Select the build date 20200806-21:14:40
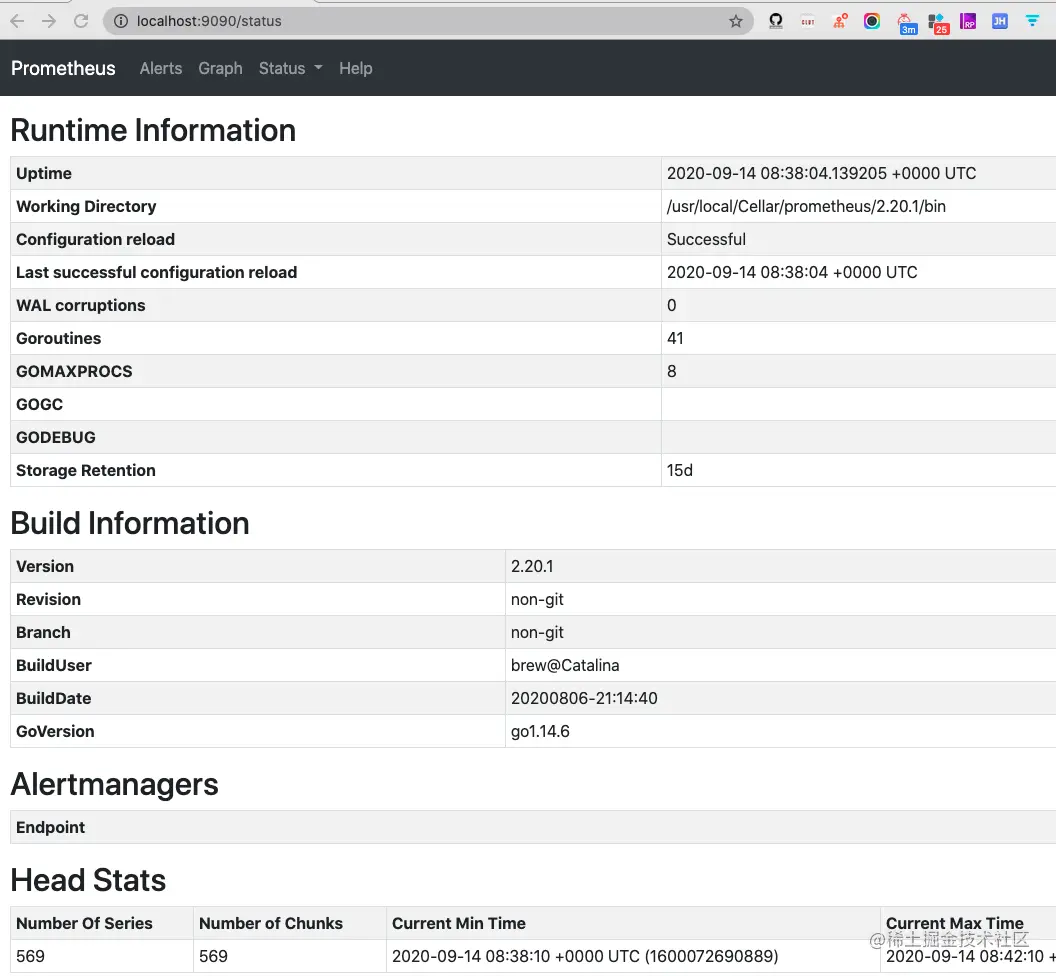The height and width of the screenshot is (976, 1056). click(x=584, y=698)
